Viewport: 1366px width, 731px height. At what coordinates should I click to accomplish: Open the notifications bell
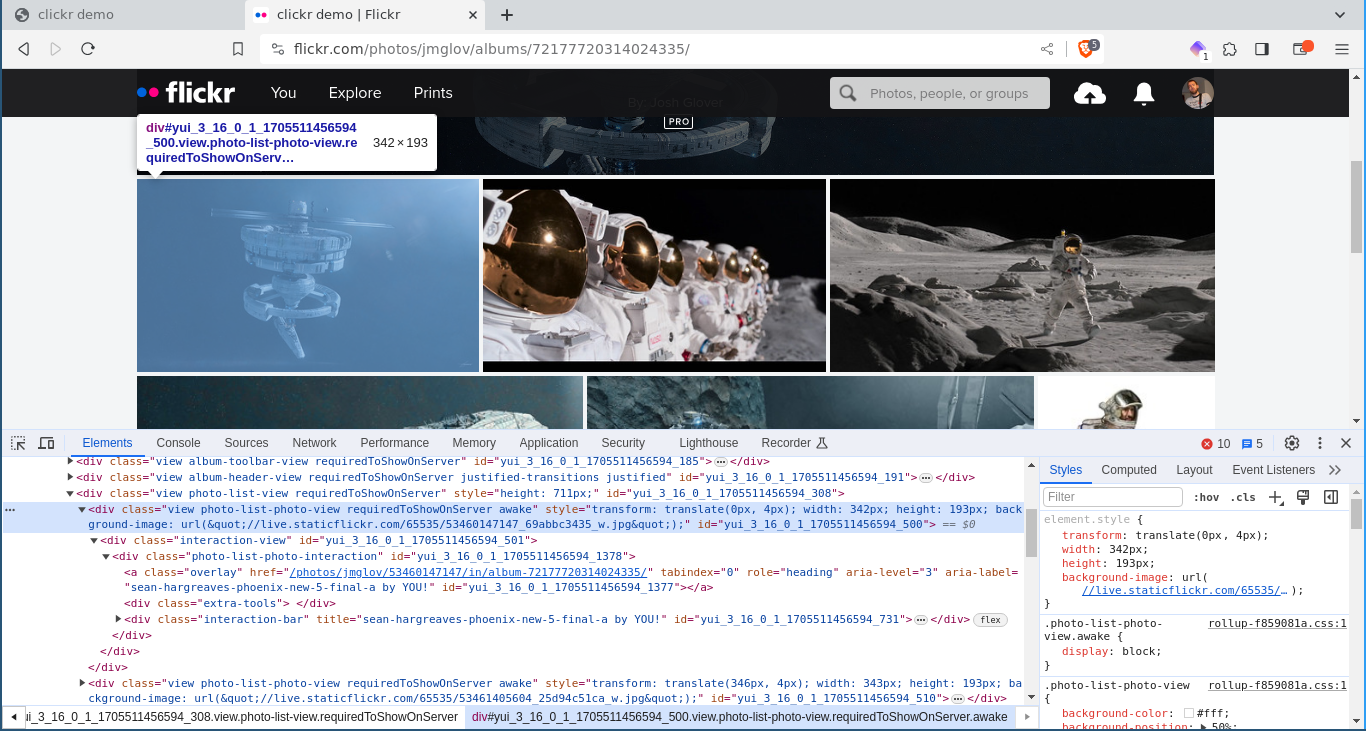1144,93
